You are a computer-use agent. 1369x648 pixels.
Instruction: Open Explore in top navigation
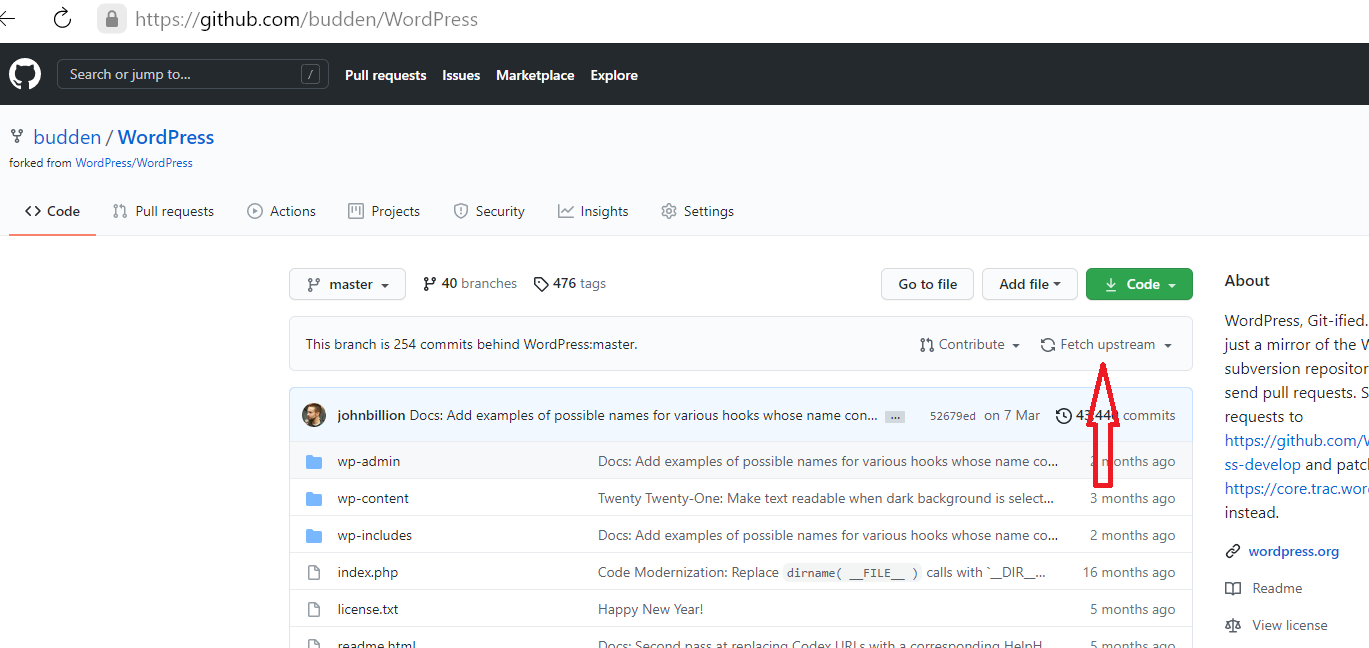tap(614, 75)
